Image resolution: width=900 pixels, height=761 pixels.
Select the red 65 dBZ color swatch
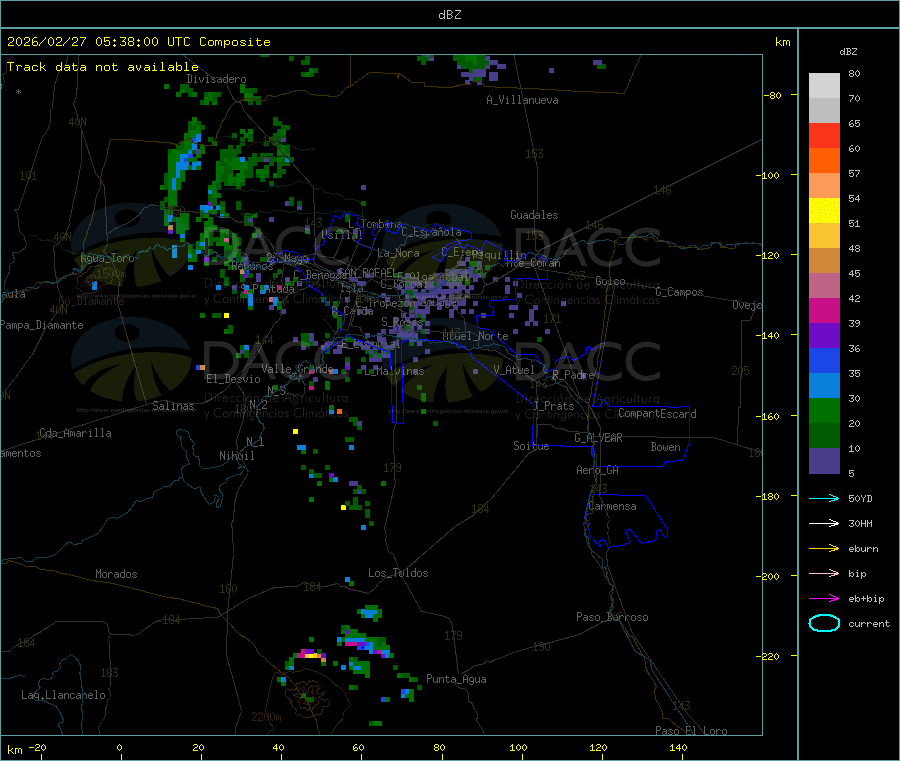(824, 135)
